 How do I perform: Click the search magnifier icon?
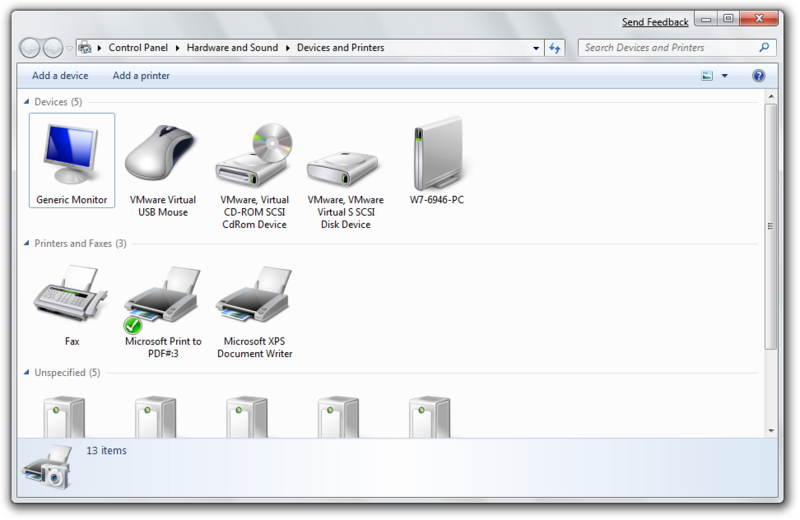click(764, 47)
